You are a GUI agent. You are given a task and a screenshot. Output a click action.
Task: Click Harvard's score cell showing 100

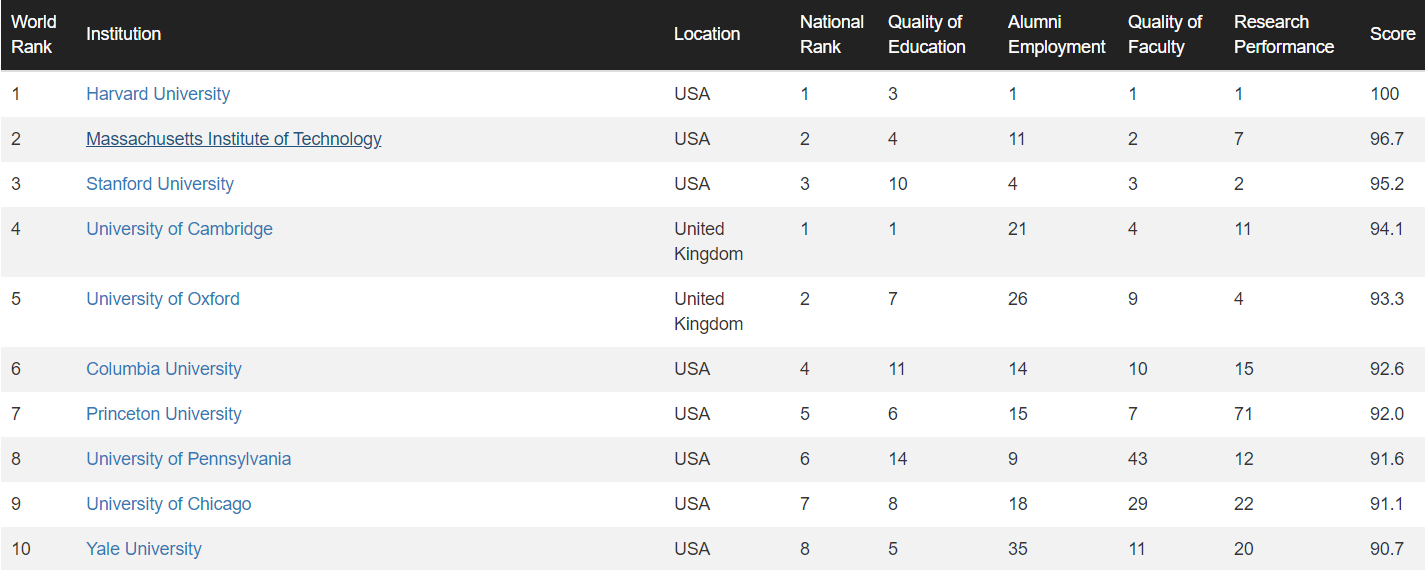(1385, 94)
